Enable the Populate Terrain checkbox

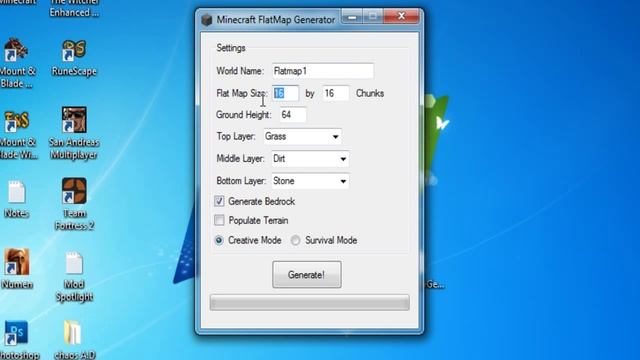[219, 220]
